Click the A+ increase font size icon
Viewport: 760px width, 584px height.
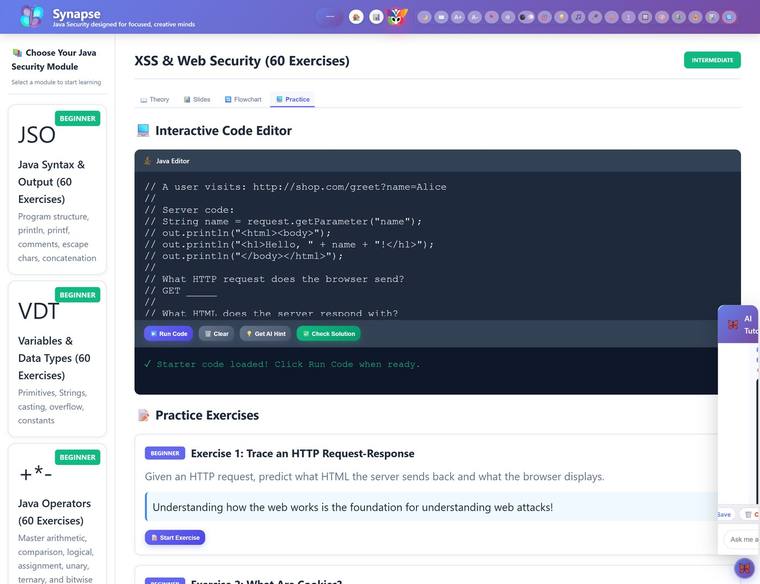point(458,17)
